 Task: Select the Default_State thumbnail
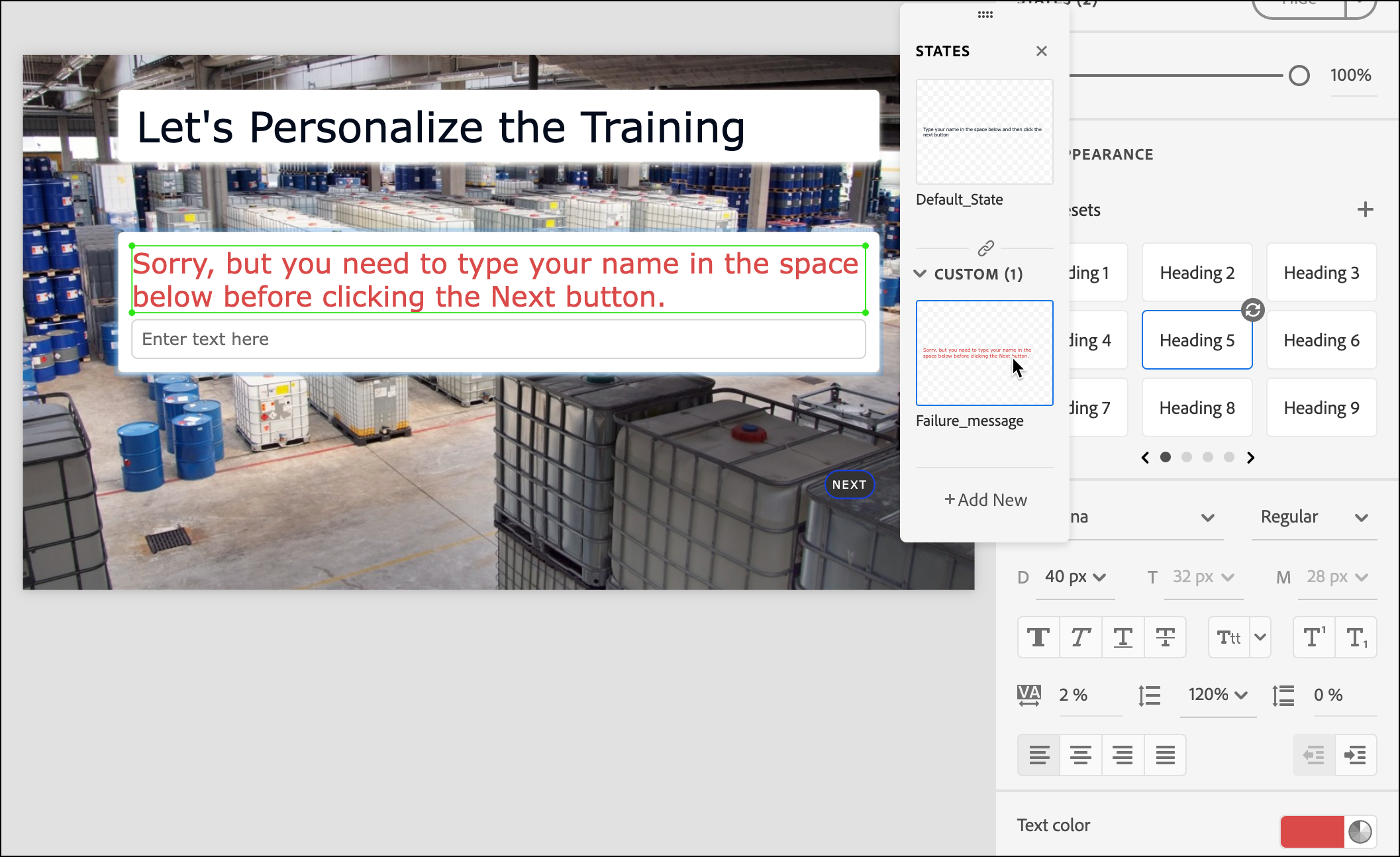click(x=984, y=132)
